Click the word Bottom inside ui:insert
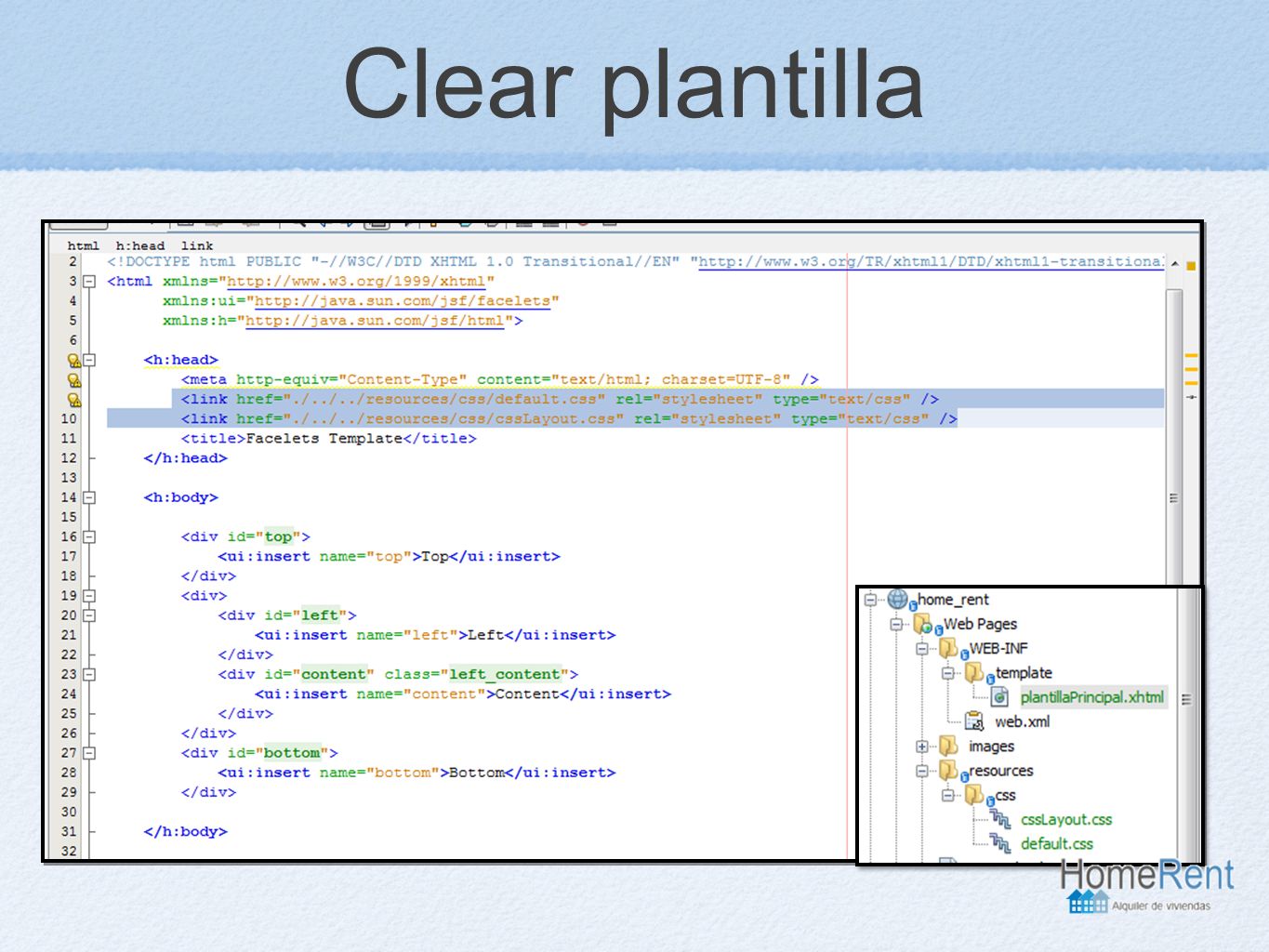1269x952 pixels. [477, 773]
